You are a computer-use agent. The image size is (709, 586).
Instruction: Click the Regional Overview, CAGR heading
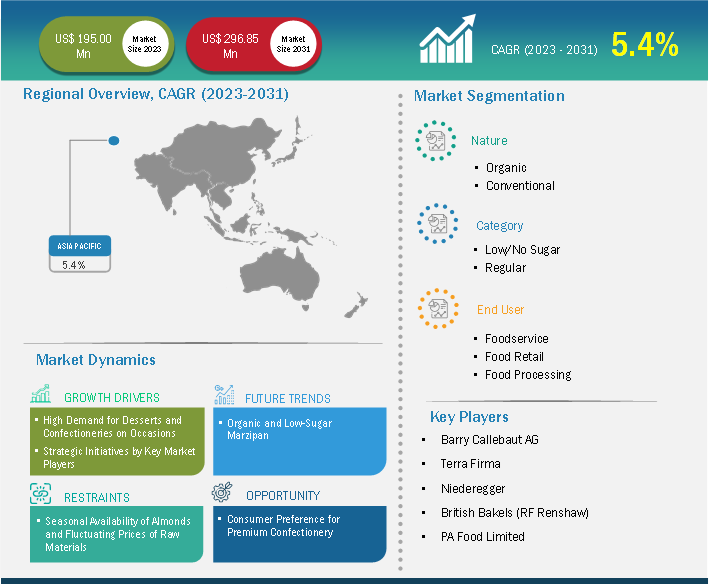pos(156,94)
